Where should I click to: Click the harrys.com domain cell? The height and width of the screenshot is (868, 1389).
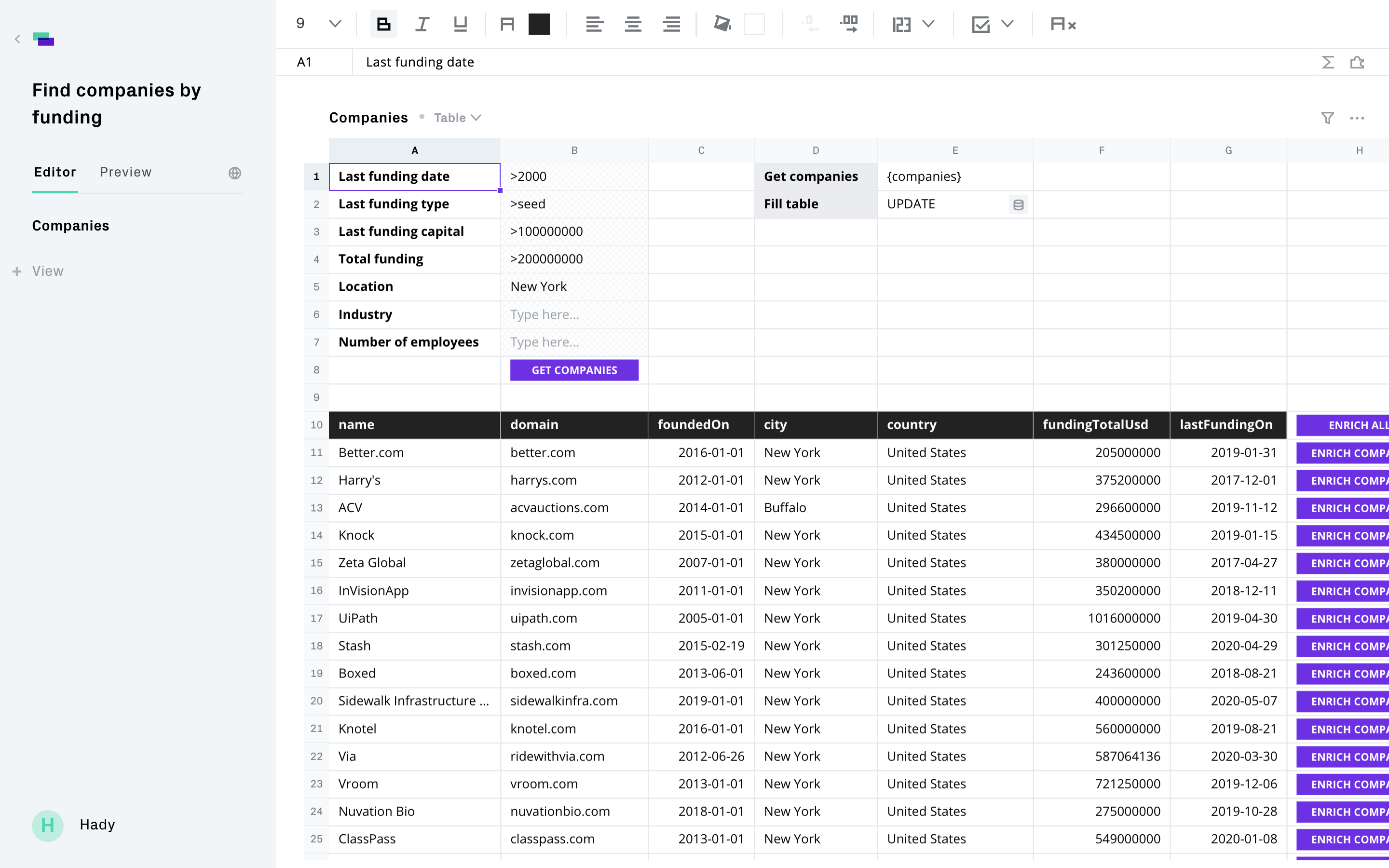[x=574, y=480]
